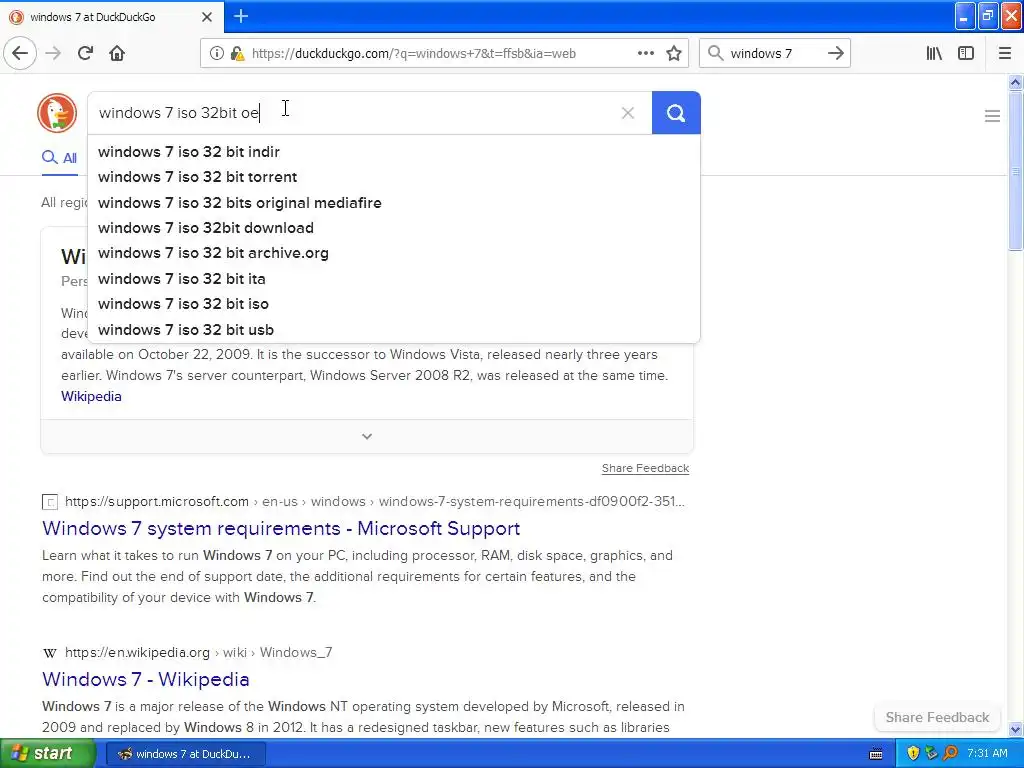The width and height of the screenshot is (1024, 768).
Task: Click the orange magnifier tray icon
Action: click(950, 754)
